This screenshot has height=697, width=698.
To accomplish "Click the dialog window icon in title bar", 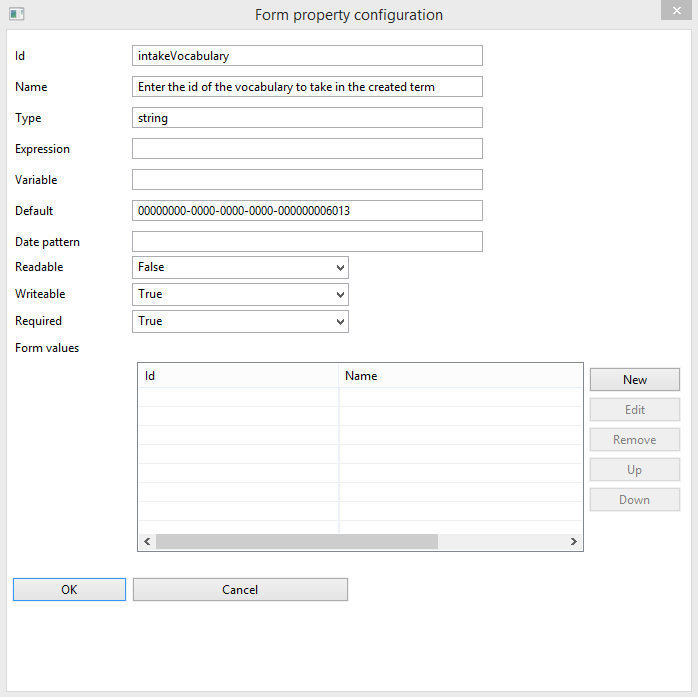I will (16, 14).
